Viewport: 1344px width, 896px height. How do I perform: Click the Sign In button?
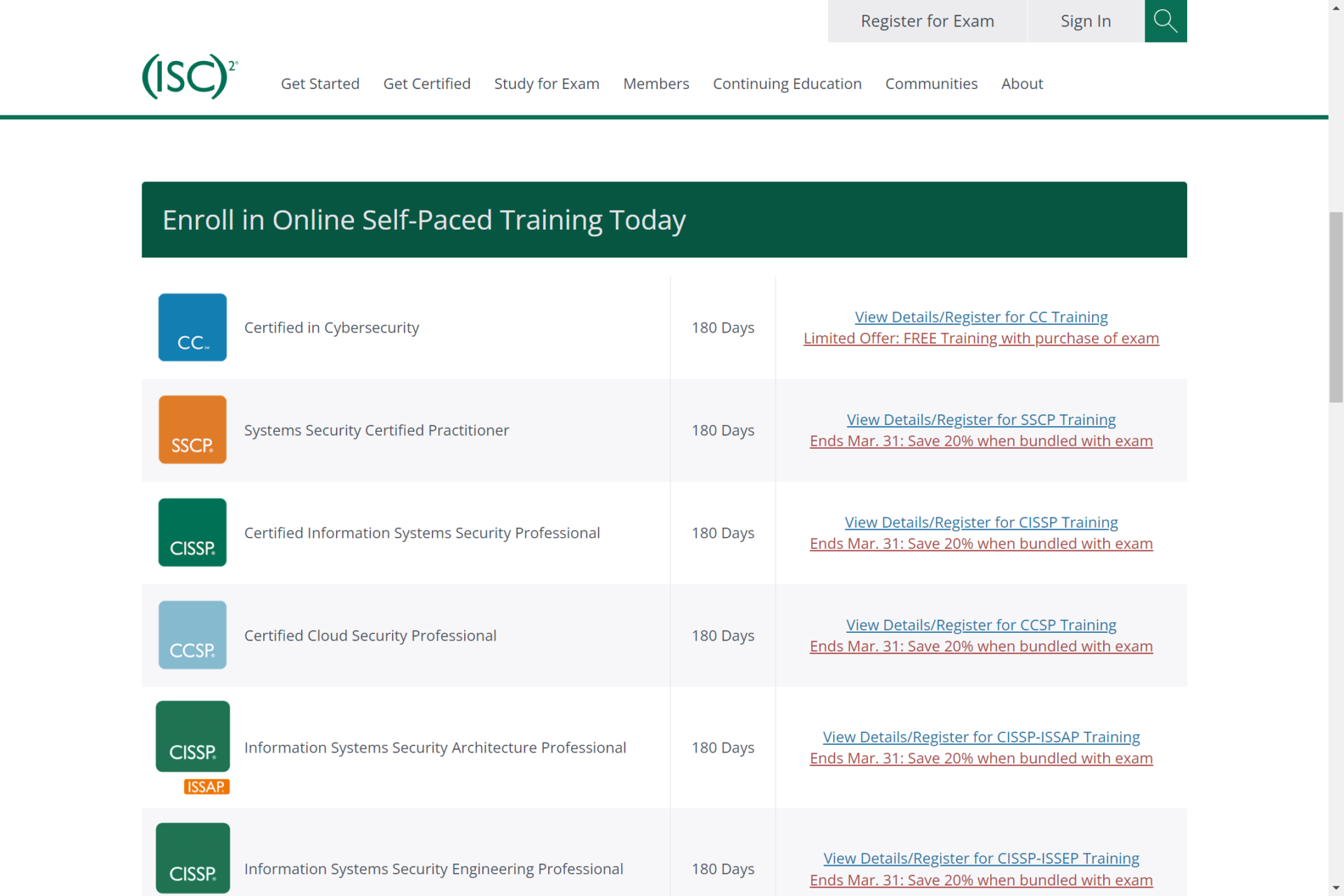click(x=1085, y=21)
